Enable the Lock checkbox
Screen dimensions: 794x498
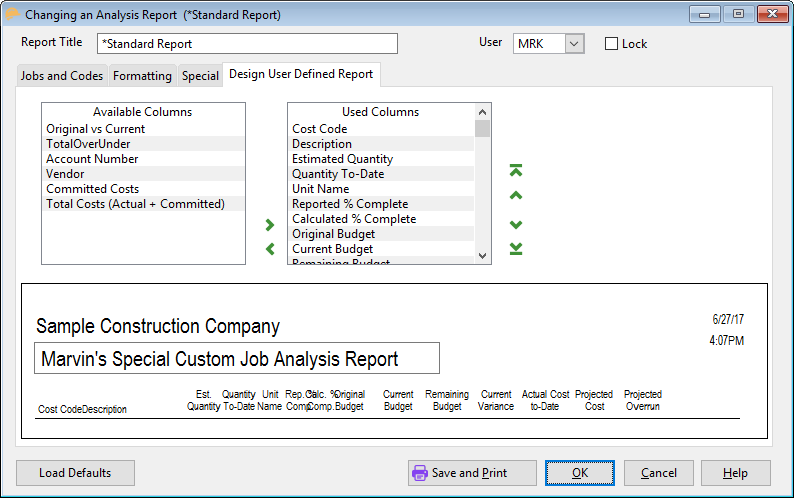coord(611,44)
